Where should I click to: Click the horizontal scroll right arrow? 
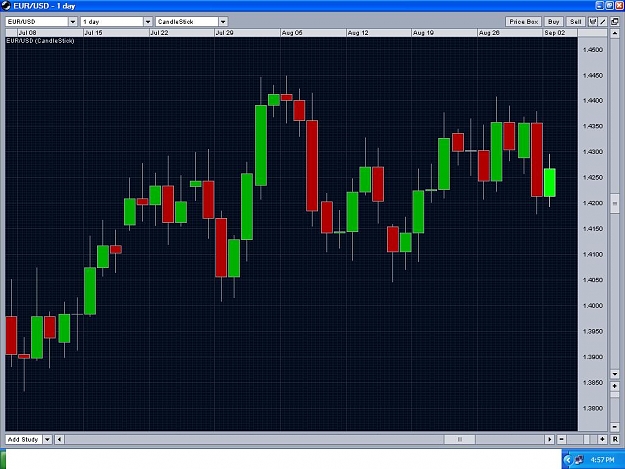(x=550, y=440)
